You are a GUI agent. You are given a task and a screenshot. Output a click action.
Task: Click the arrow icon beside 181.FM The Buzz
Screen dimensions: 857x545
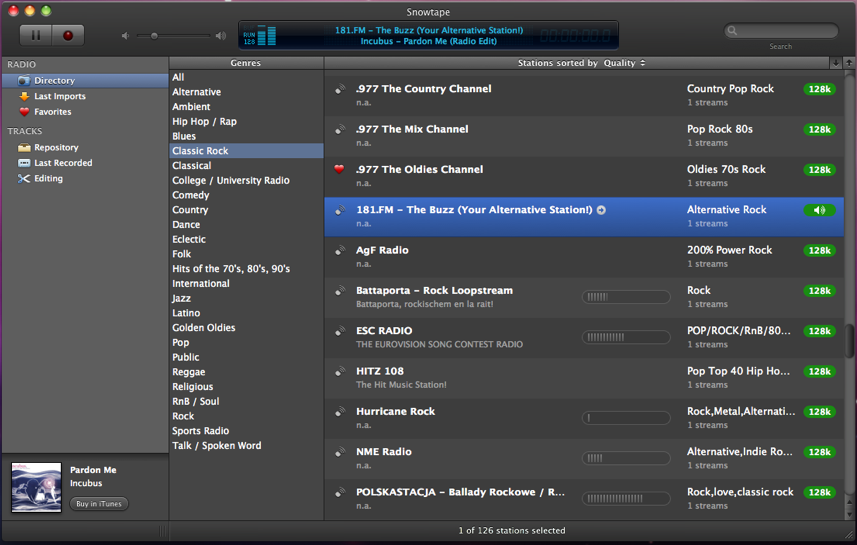tap(601, 210)
